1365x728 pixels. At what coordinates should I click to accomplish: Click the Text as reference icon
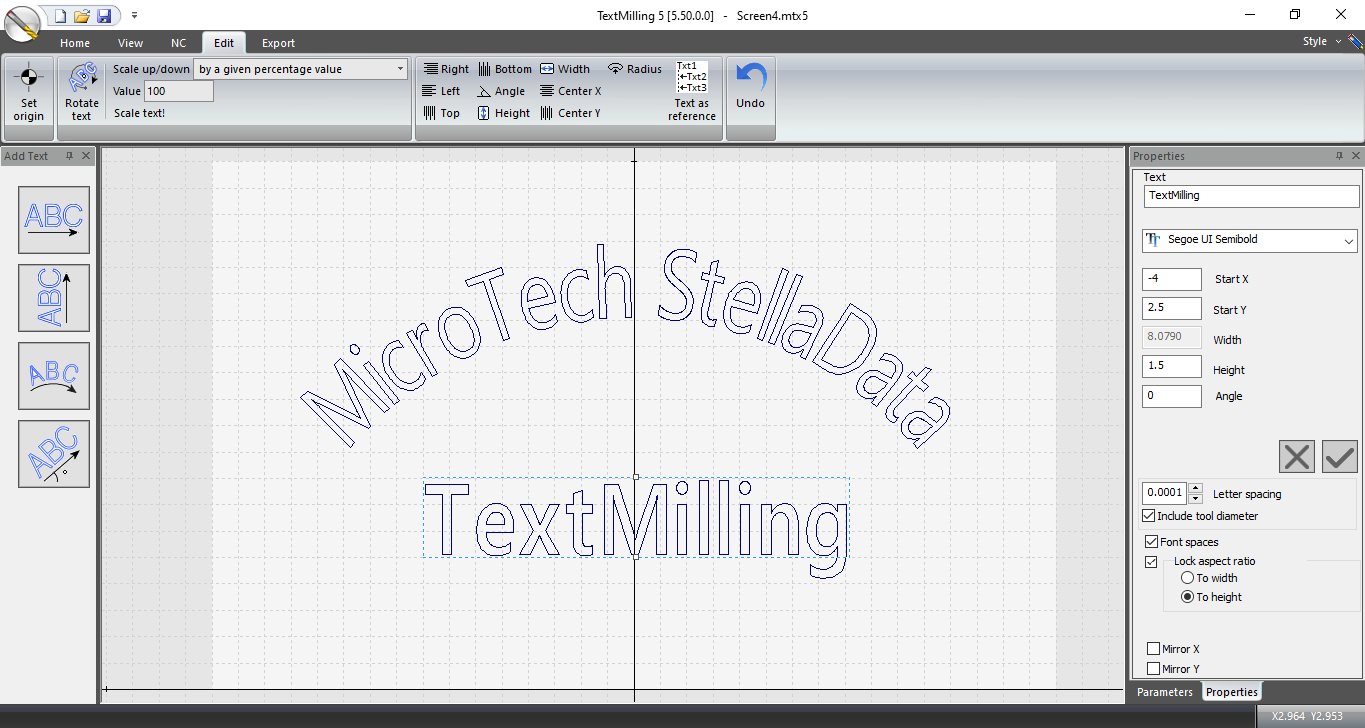coord(692,78)
